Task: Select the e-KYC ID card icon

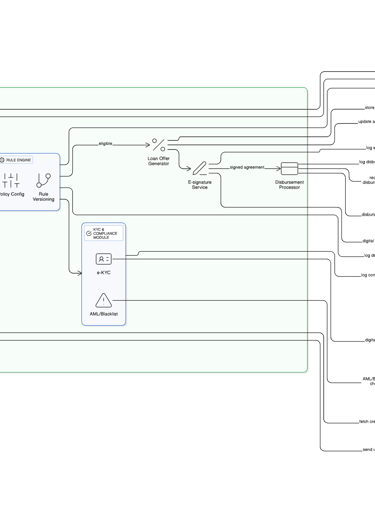Action: (104, 259)
